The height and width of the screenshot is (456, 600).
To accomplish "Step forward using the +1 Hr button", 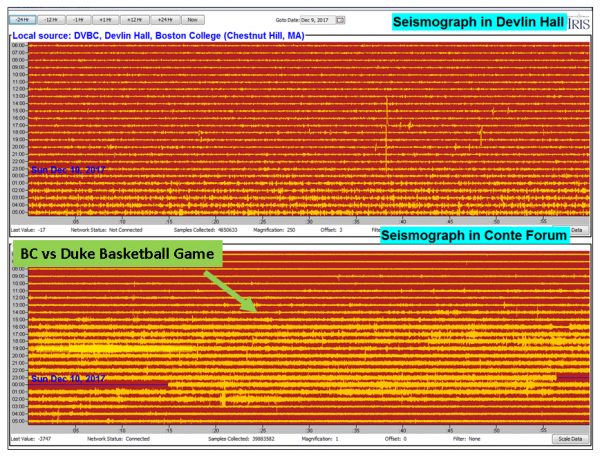I will (105, 20).
